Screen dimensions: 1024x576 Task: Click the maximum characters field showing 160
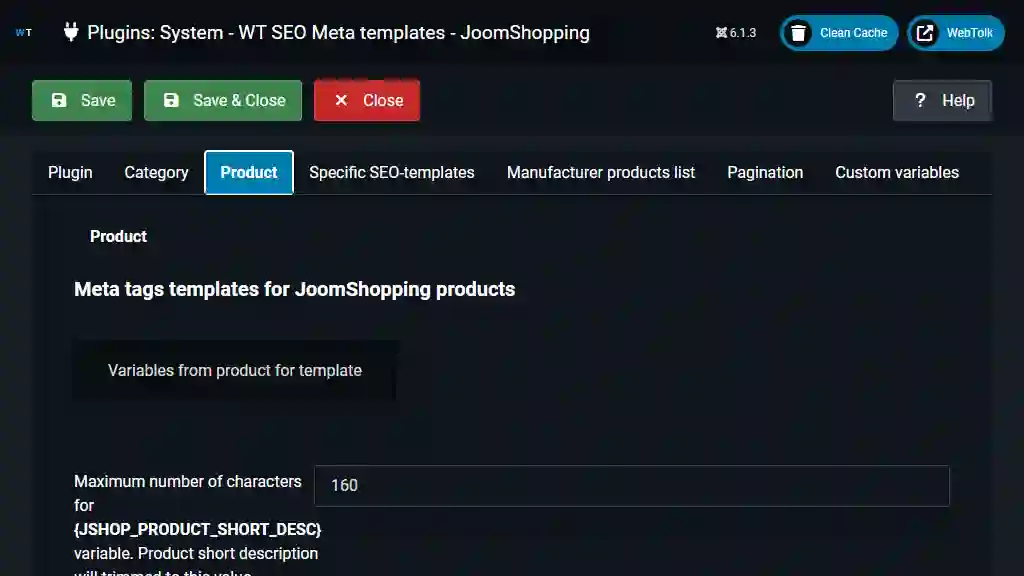click(632, 486)
